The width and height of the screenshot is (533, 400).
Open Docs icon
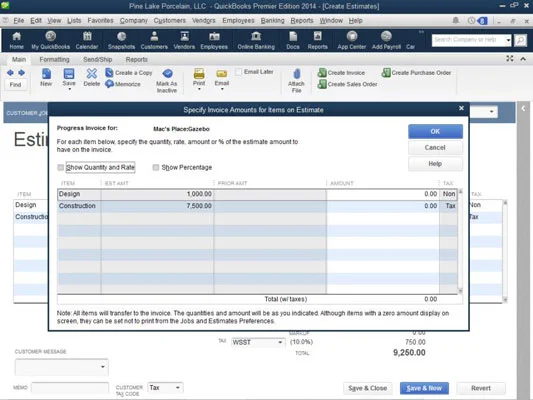293,40
